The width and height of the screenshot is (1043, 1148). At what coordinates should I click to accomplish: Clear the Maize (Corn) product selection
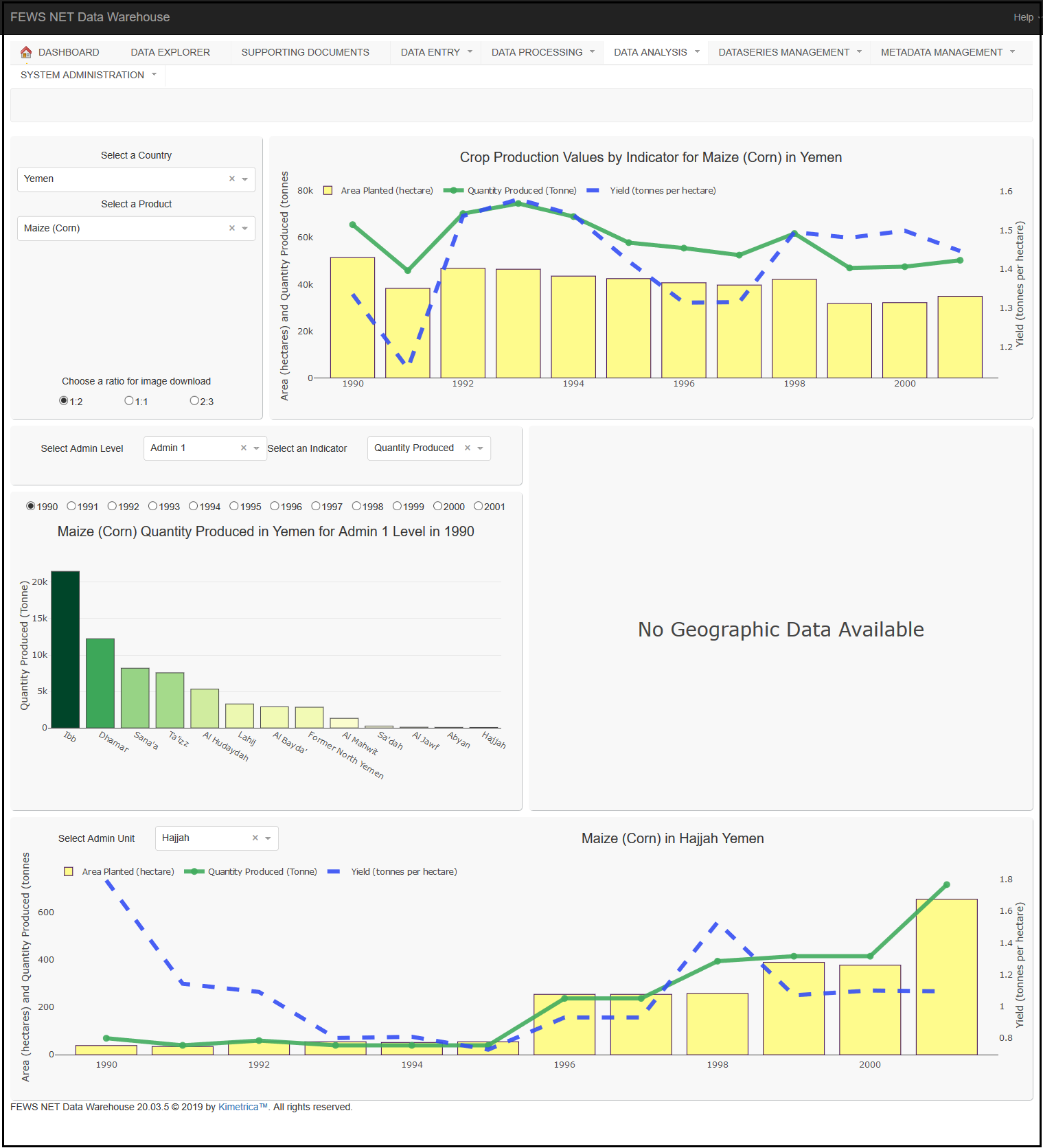tap(232, 229)
